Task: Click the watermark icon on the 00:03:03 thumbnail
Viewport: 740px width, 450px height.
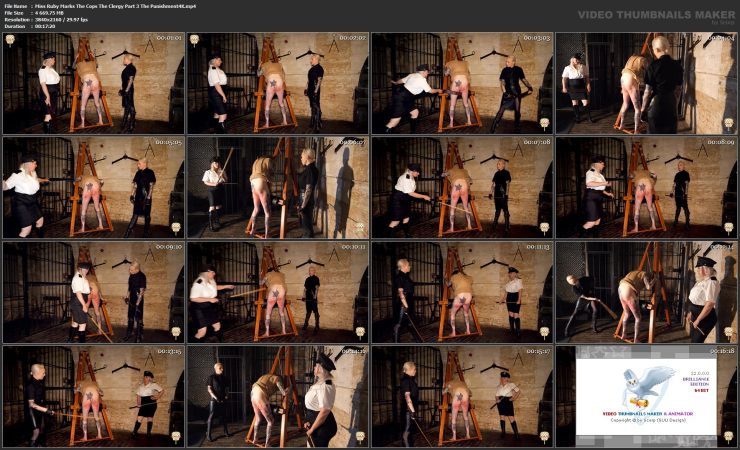Action: (x=544, y=124)
